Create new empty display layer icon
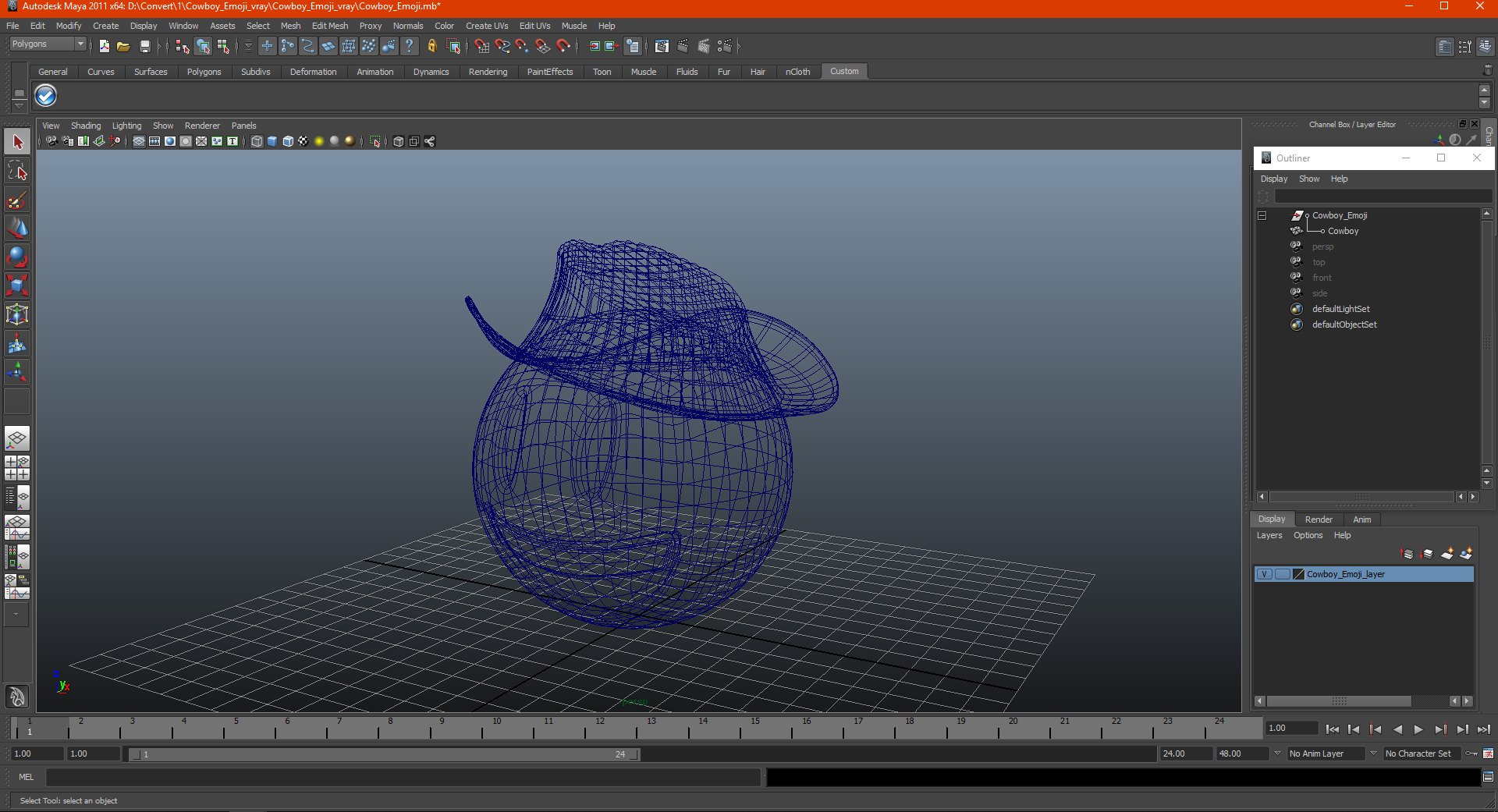Viewport: 1498px width, 812px height. (x=1447, y=554)
